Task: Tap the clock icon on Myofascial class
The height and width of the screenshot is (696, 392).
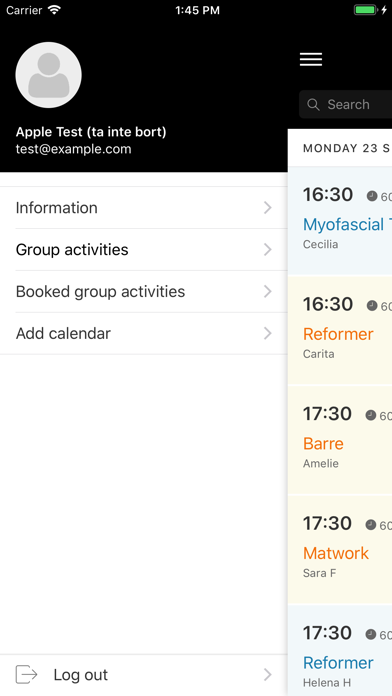Action: [x=372, y=196]
